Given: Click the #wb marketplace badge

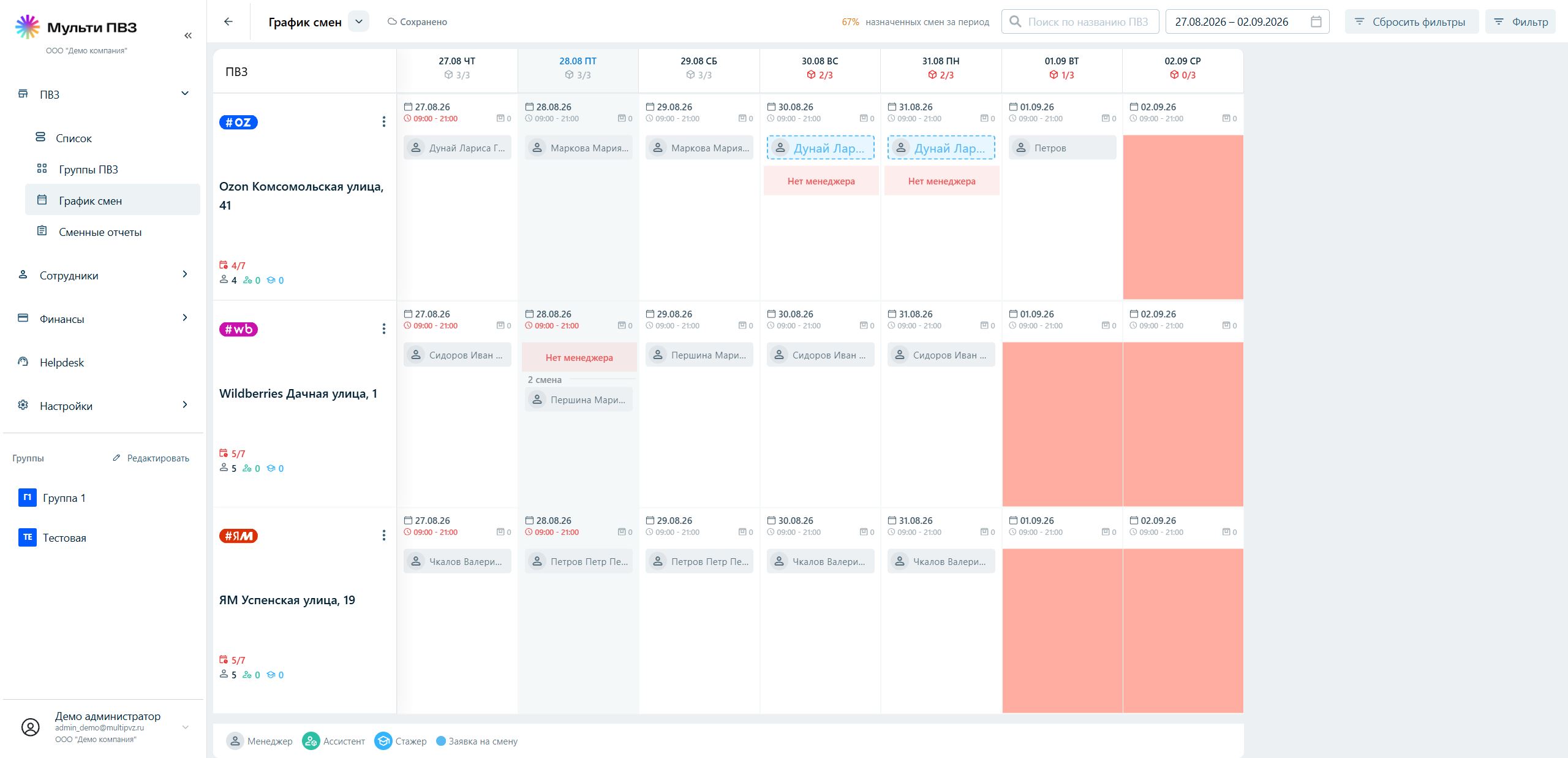Looking at the screenshot, I should 238,329.
